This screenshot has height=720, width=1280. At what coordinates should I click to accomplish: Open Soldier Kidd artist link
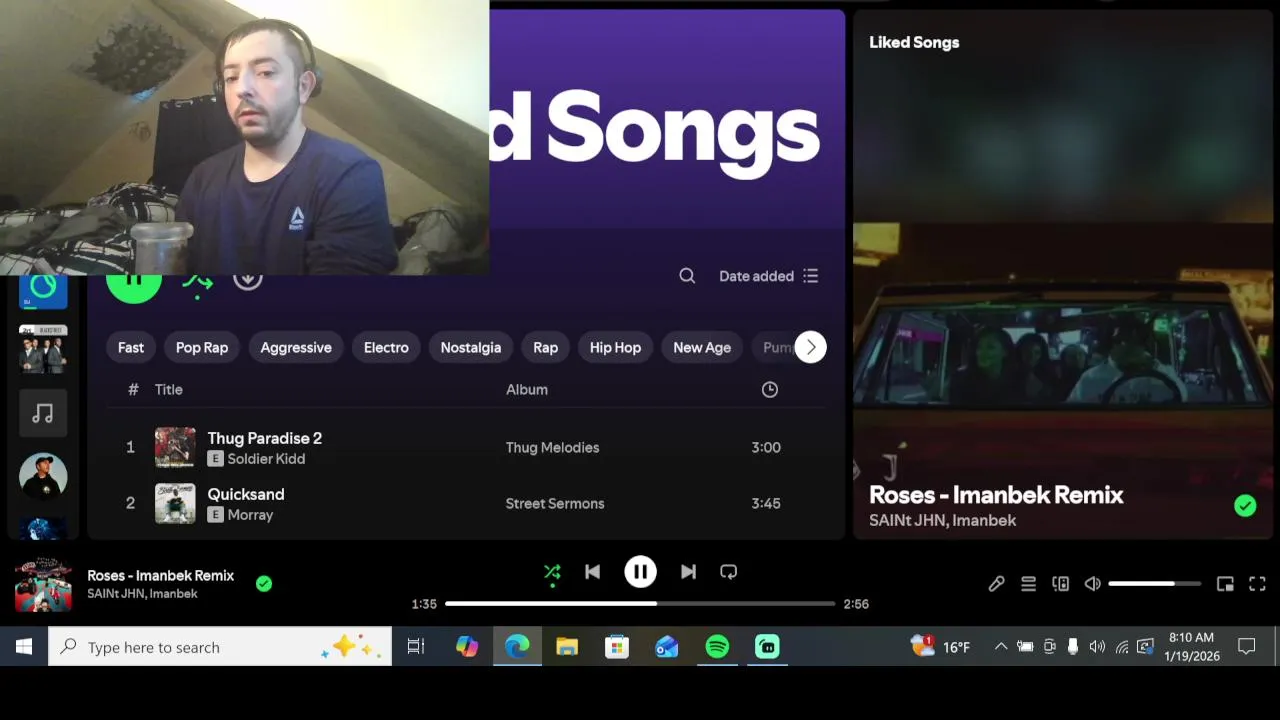266,459
